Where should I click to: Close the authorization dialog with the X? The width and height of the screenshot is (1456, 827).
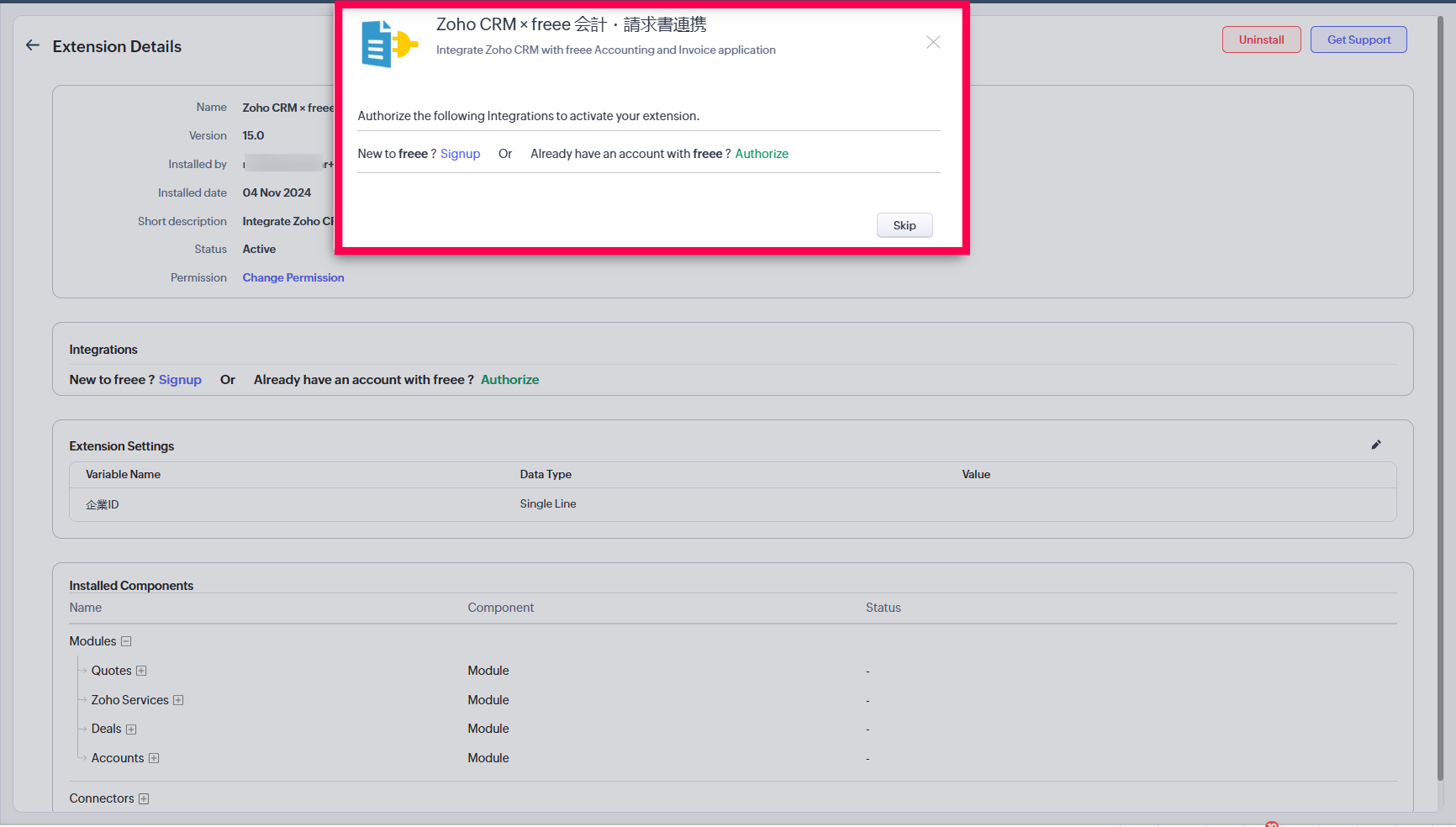tap(933, 42)
